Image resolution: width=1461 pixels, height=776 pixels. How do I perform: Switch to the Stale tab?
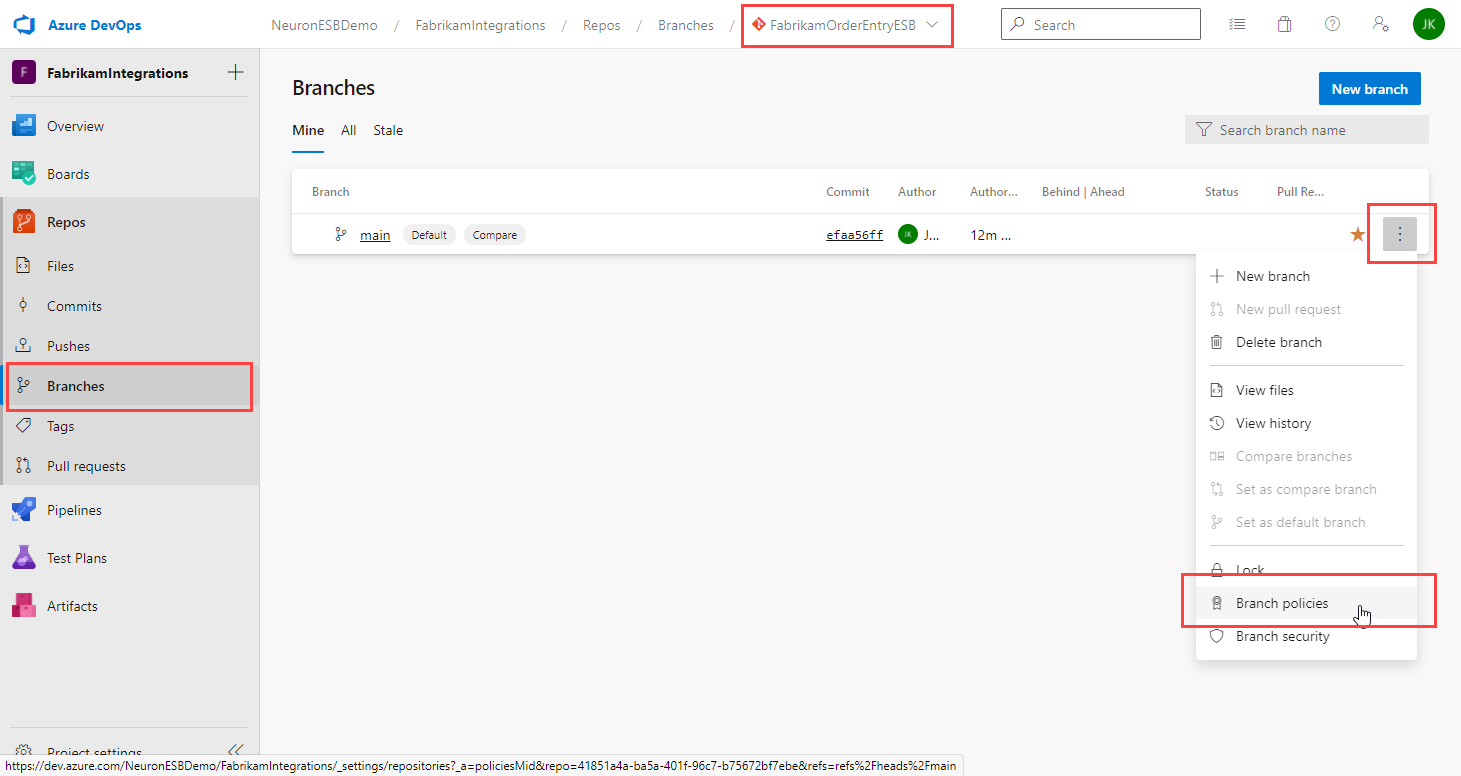[x=388, y=130]
